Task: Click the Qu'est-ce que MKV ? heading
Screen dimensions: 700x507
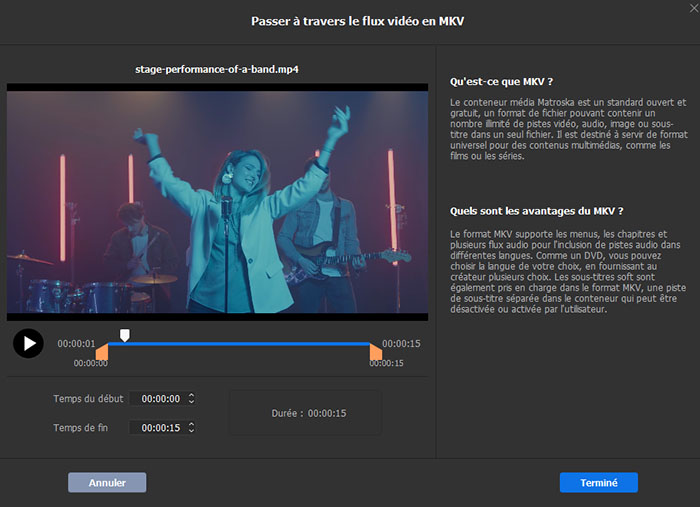Action: point(501,82)
